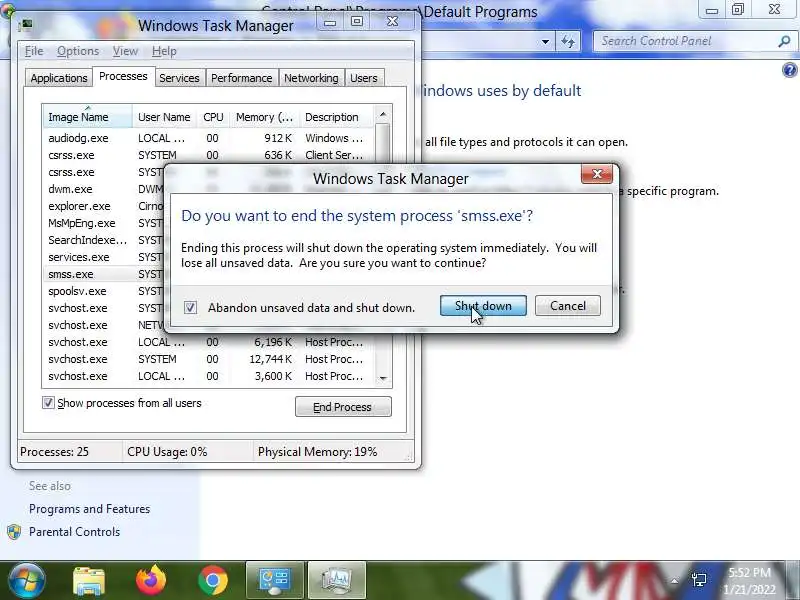The image size is (800, 600).
Task: Expand the Control Panel address bar dropdown
Action: point(545,41)
